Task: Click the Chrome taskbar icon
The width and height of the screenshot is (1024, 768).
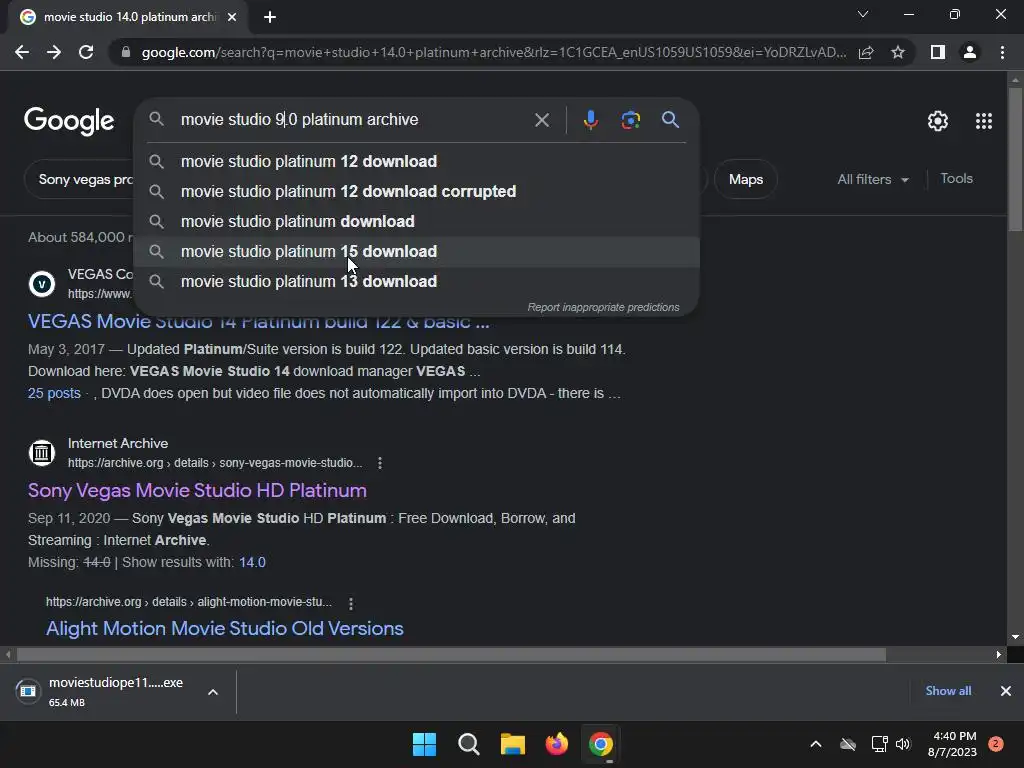Action: click(x=600, y=744)
